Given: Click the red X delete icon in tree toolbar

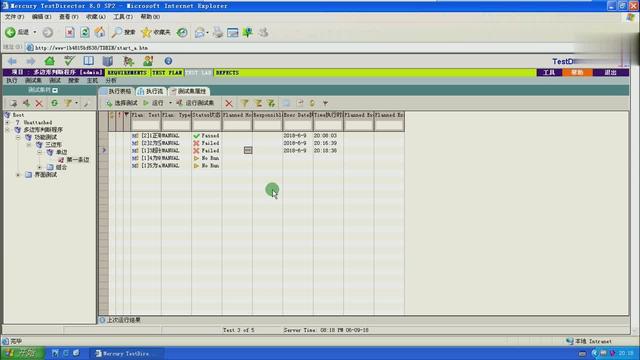Looking at the screenshot, I should tap(39, 103).
